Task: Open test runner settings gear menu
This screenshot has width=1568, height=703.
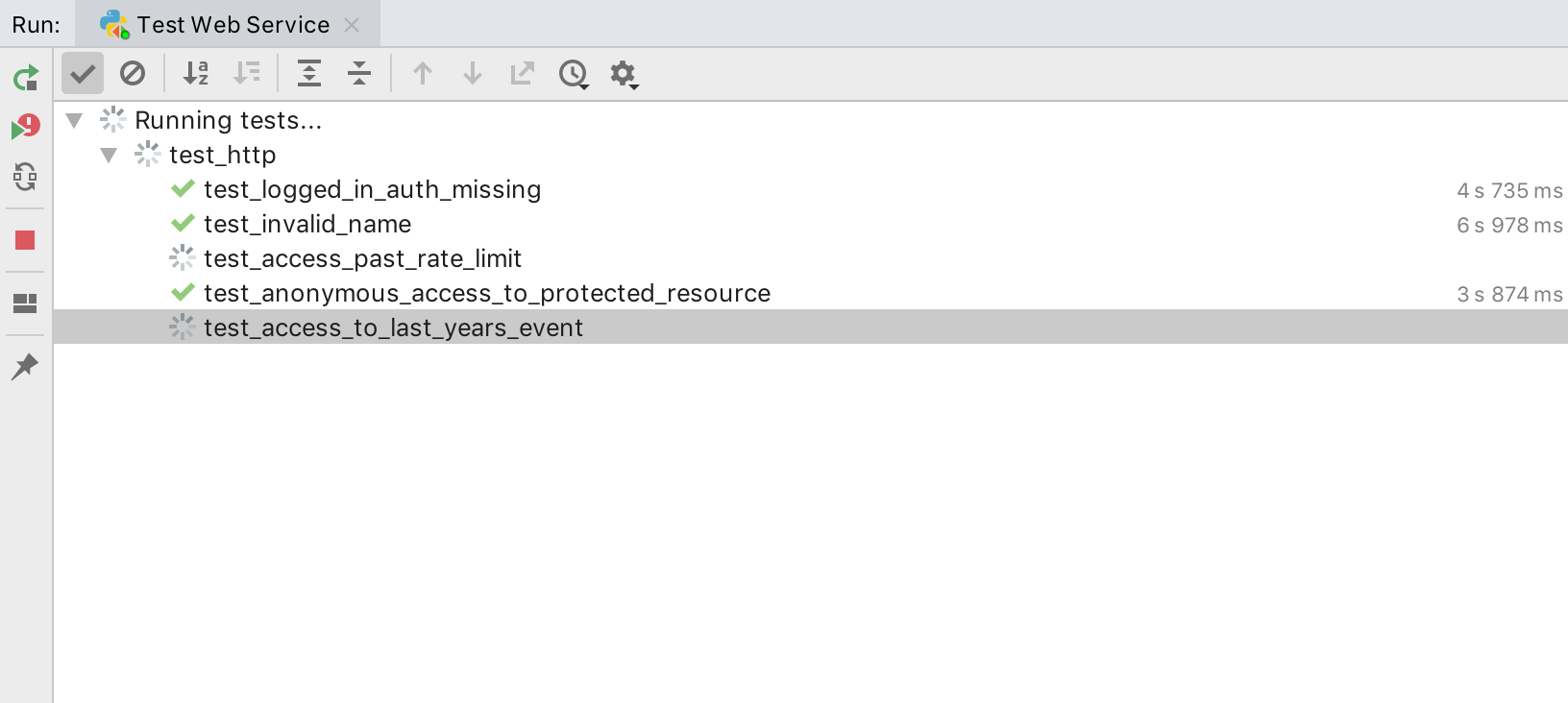Action: pyautogui.click(x=624, y=74)
